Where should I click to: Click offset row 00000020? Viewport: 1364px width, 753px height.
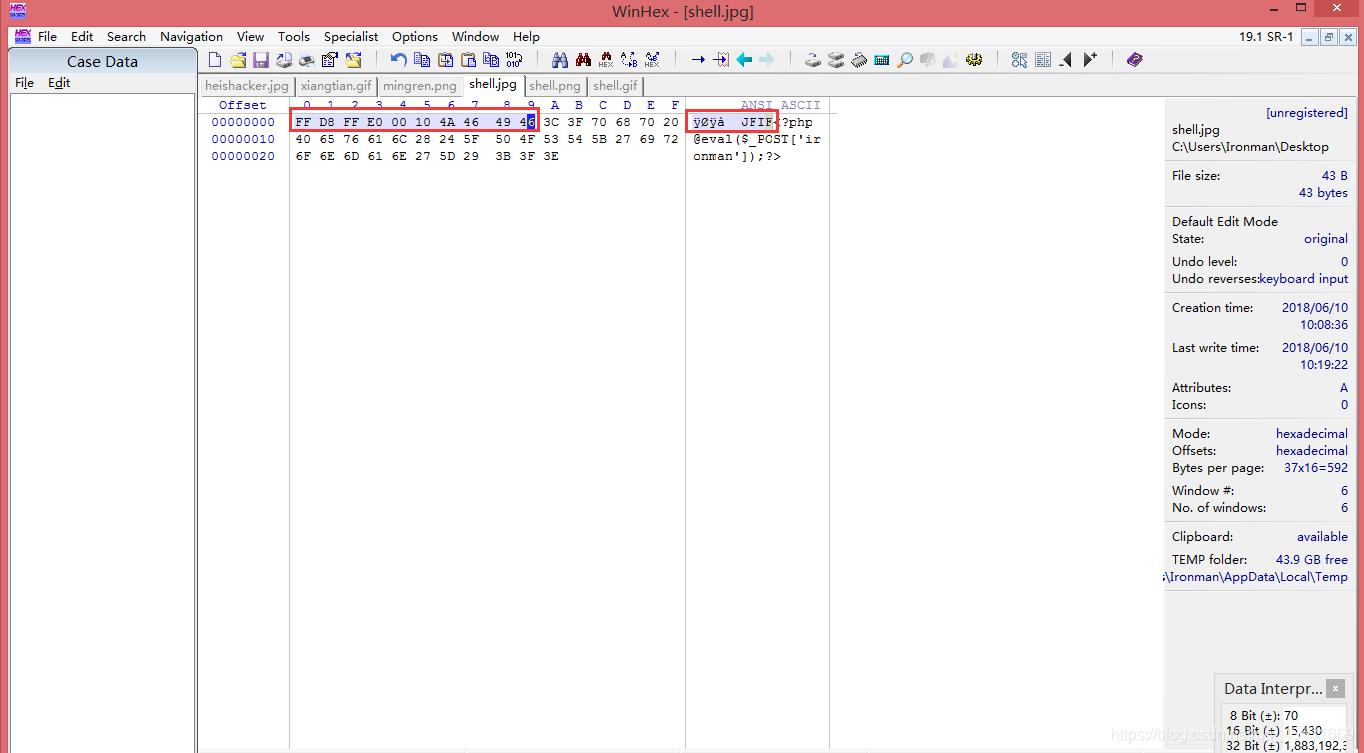(243, 156)
